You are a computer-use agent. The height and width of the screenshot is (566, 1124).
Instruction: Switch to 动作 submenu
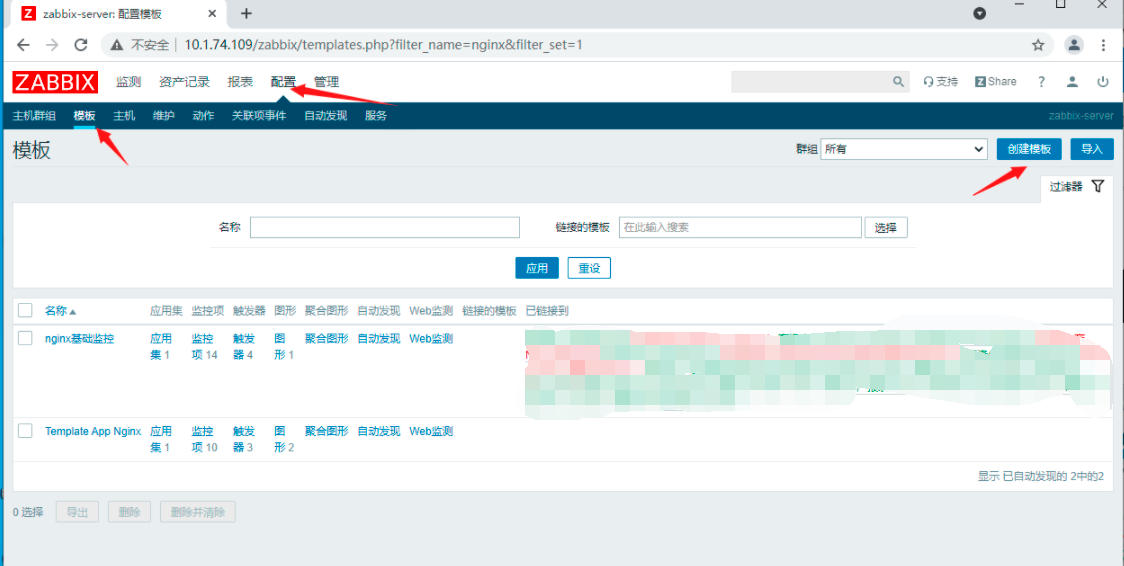pos(203,115)
